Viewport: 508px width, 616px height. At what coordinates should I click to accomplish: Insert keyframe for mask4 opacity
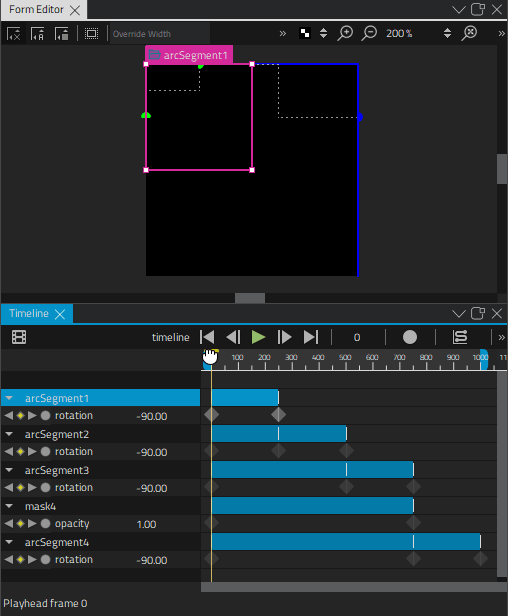[20, 524]
